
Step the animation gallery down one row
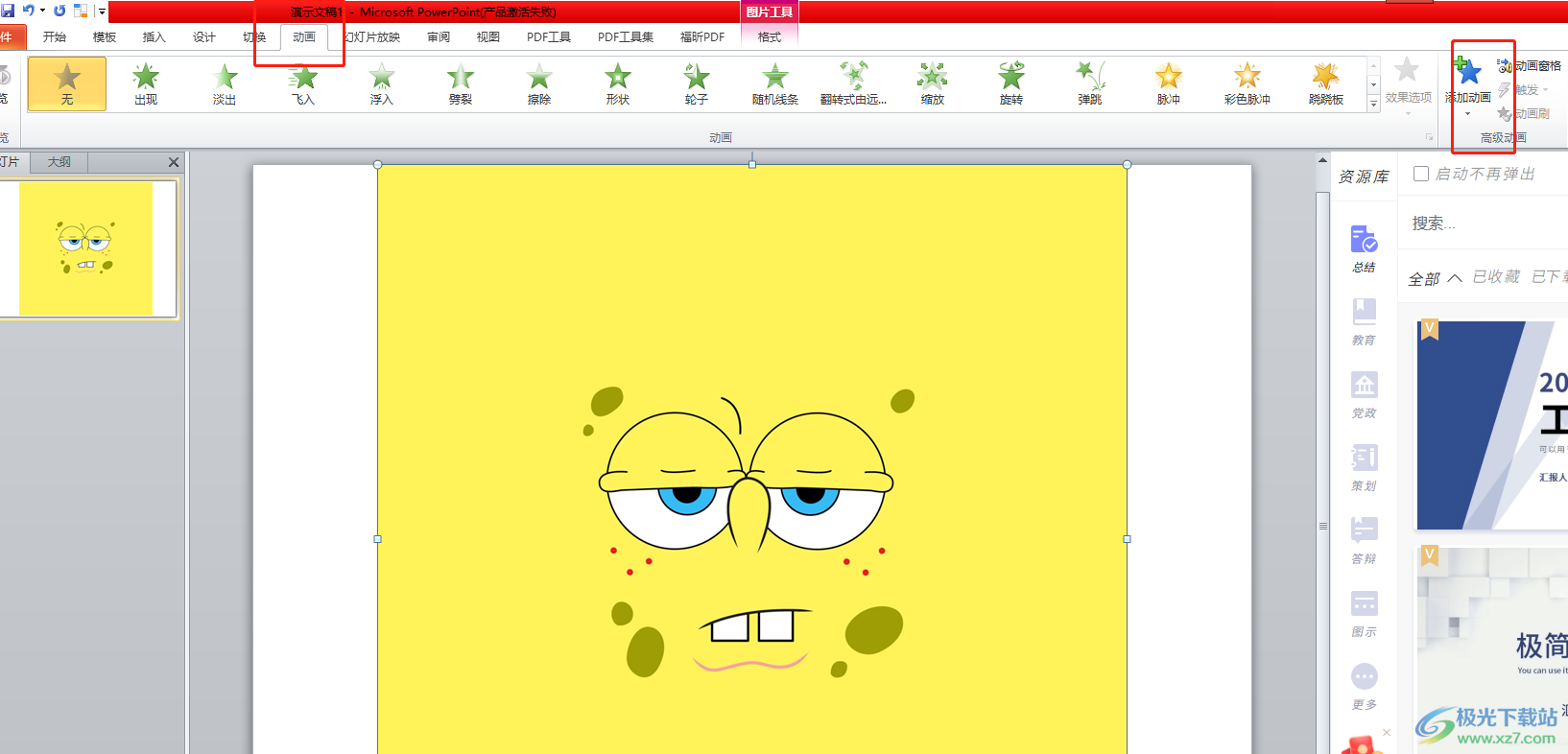pos(1373,84)
